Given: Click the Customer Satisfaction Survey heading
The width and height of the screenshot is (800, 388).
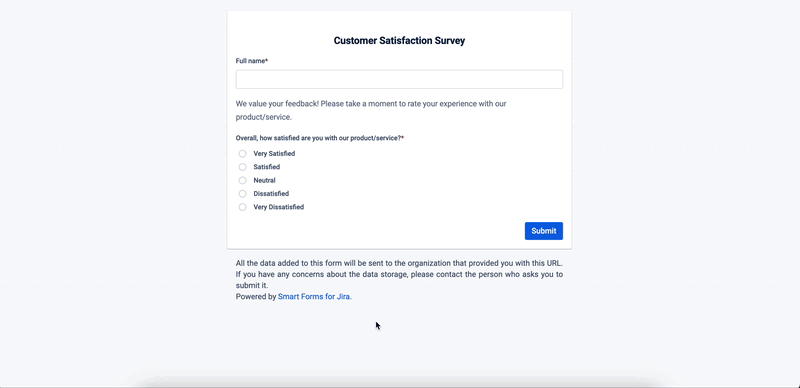Looking at the screenshot, I should point(399,40).
